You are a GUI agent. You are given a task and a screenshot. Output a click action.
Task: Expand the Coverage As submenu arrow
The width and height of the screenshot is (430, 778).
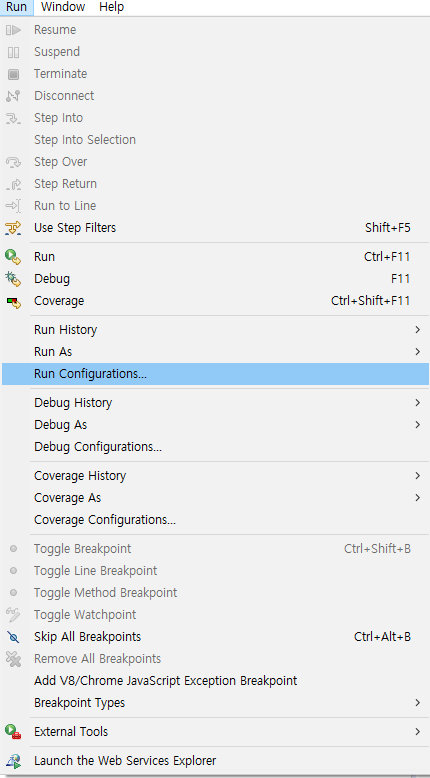pyautogui.click(x=418, y=498)
